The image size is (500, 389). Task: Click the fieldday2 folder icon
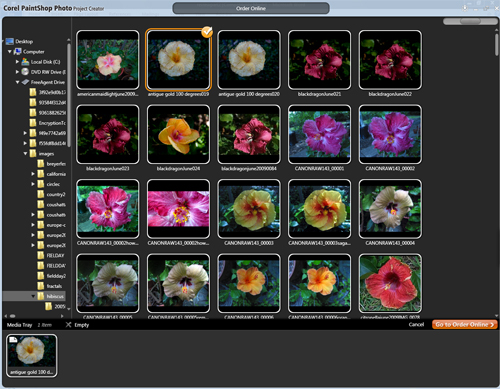pos(41,276)
